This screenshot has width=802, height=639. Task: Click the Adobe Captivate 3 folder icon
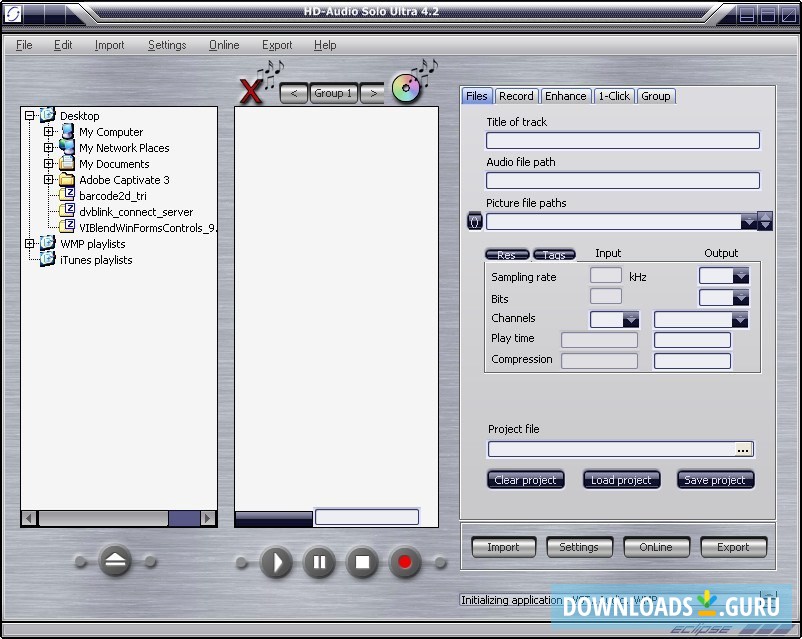67,180
